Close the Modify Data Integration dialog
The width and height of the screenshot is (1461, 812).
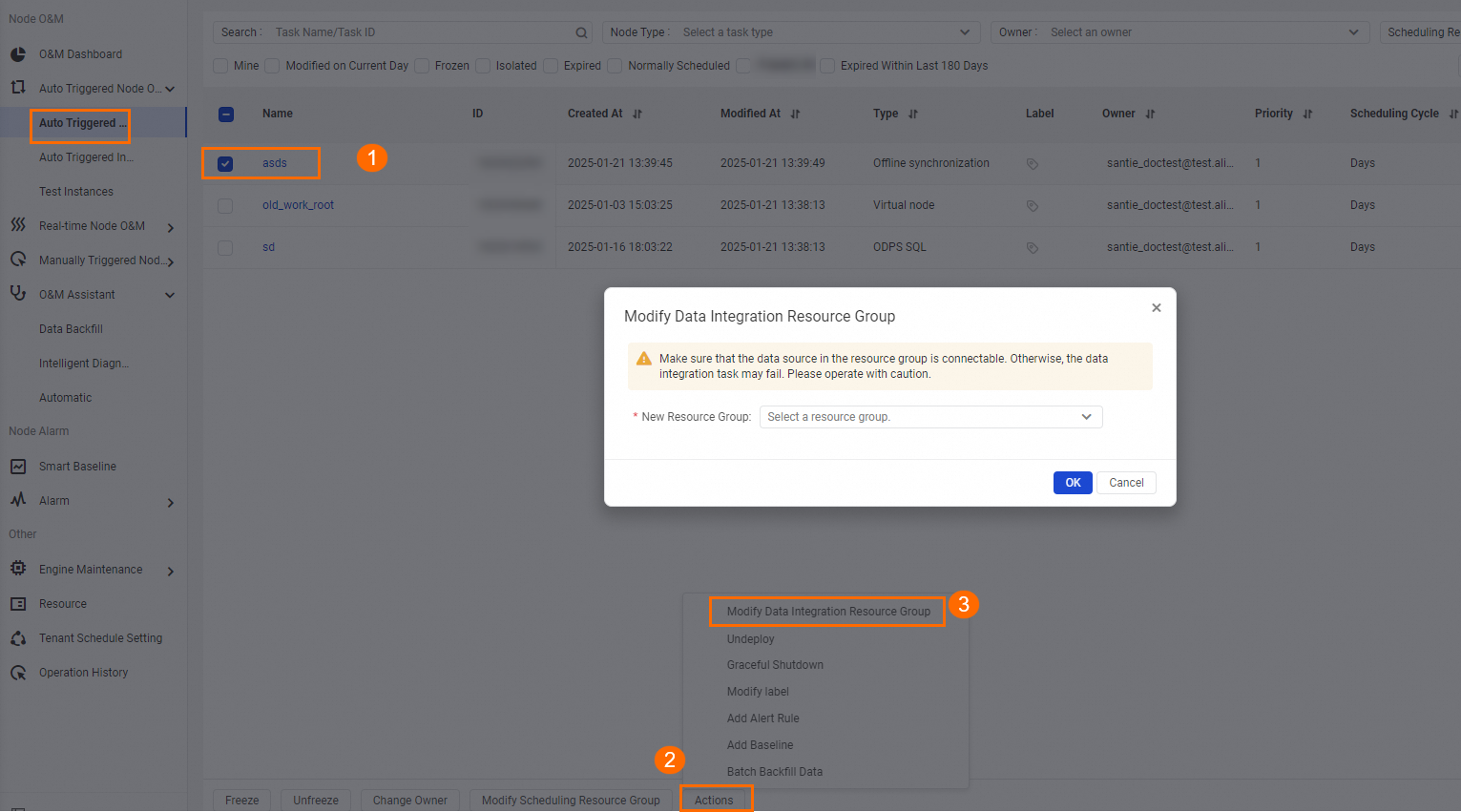[1156, 307]
